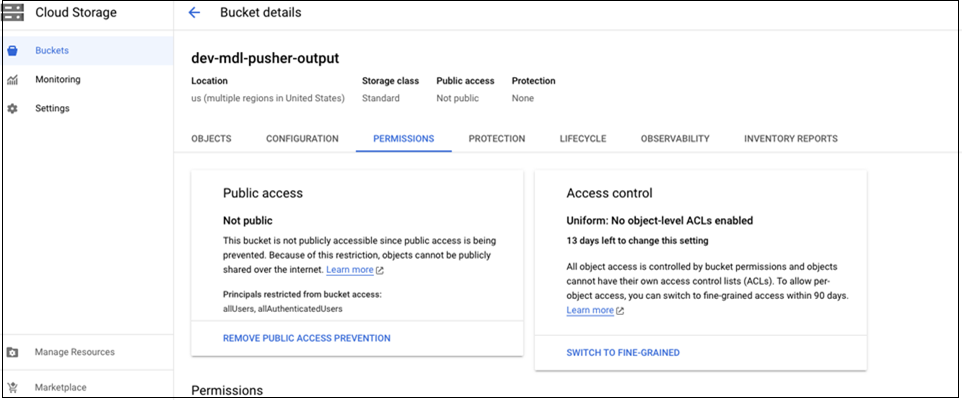
Task: Switch to the PROTECTION tab
Action: click(x=497, y=139)
